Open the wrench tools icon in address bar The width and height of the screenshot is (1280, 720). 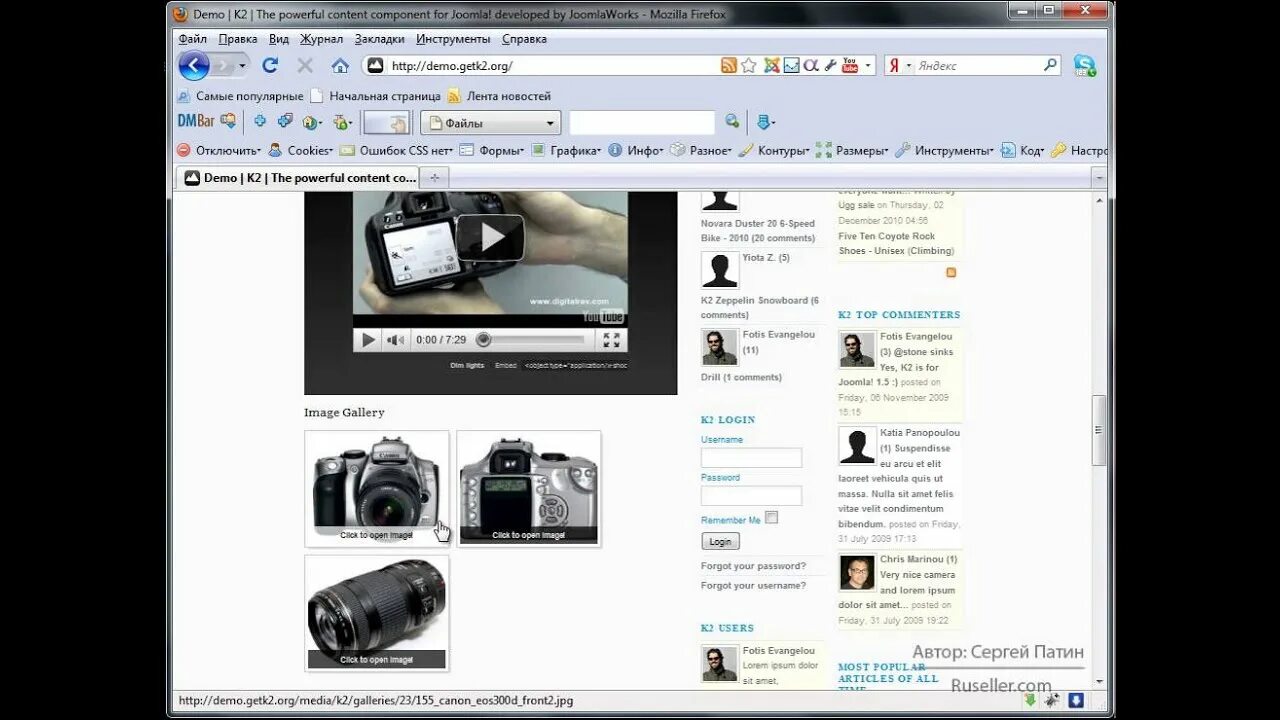[x=830, y=66]
